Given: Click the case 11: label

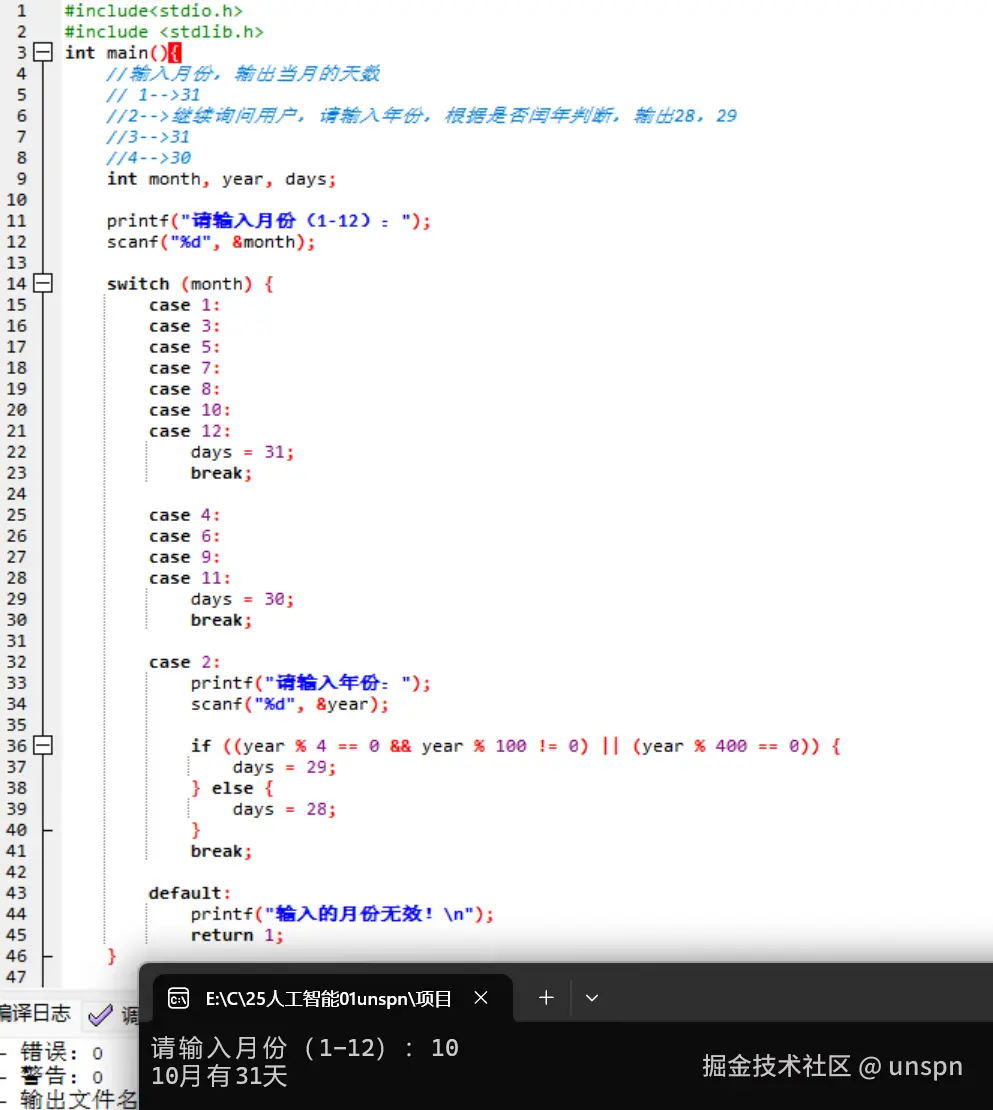Looking at the screenshot, I should pos(190,578).
